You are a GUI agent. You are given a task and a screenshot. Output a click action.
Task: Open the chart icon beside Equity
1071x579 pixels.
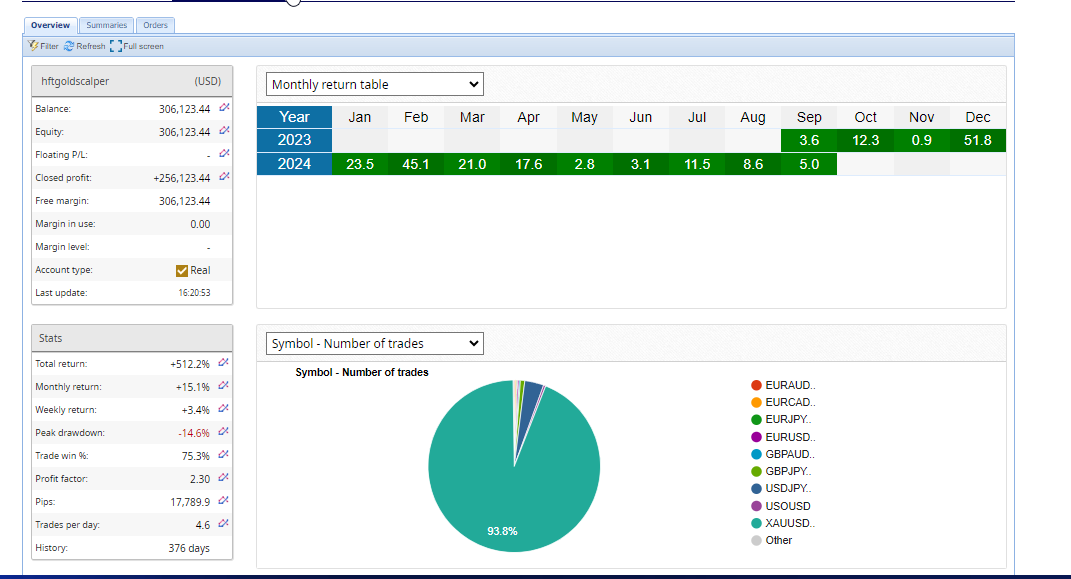(224, 131)
